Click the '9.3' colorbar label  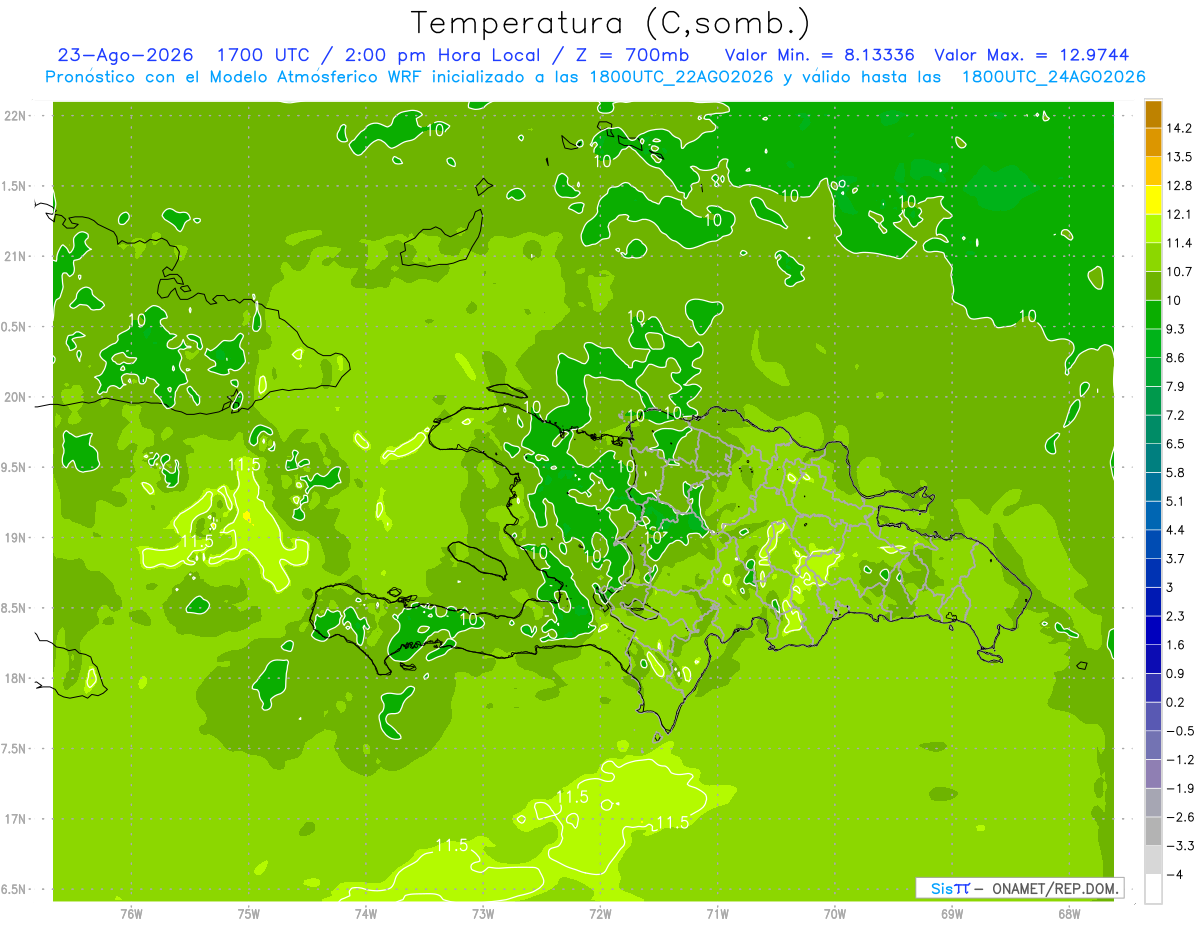click(x=1176, y=329)
